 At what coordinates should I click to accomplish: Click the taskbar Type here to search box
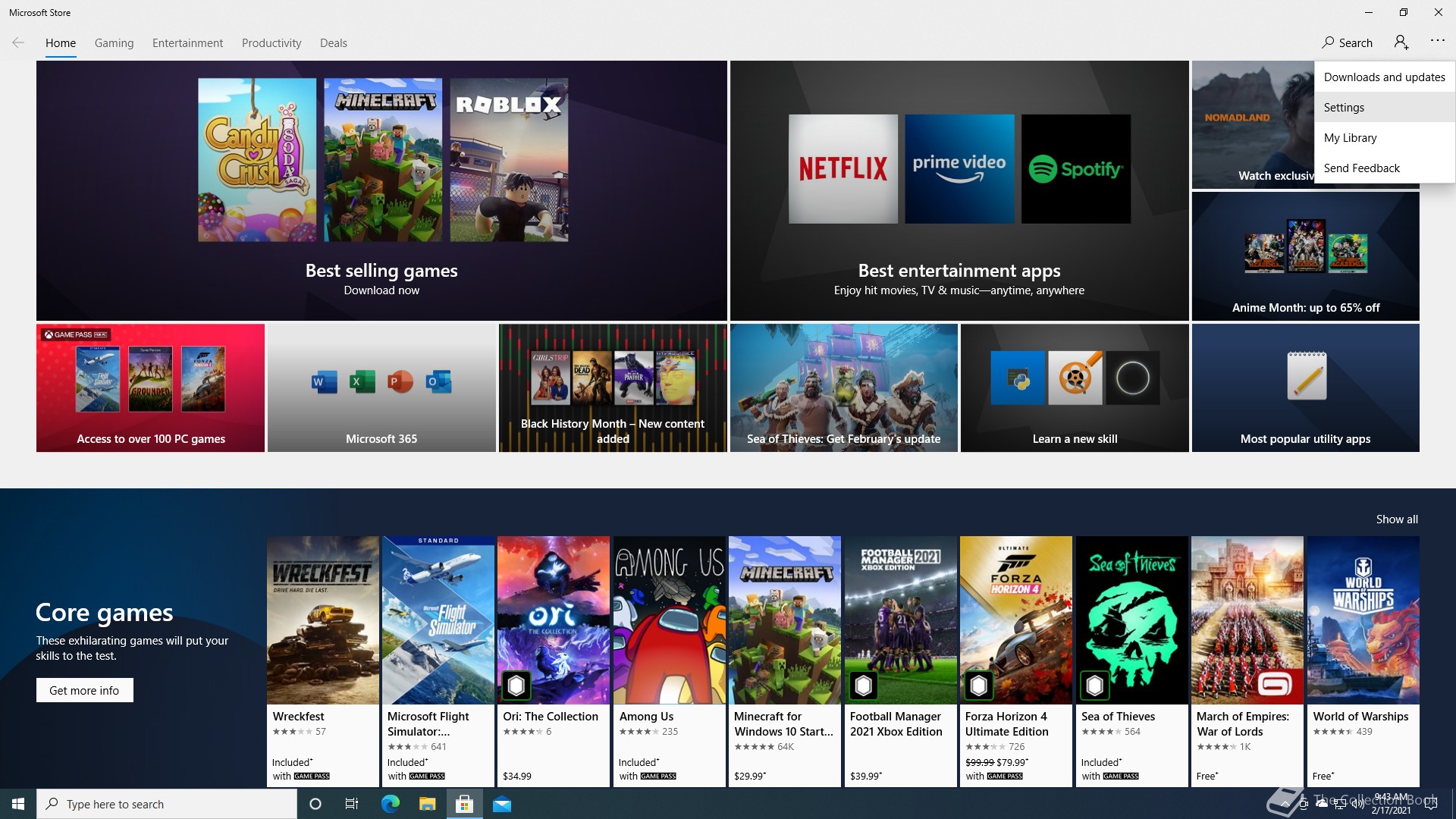[167, 804]
